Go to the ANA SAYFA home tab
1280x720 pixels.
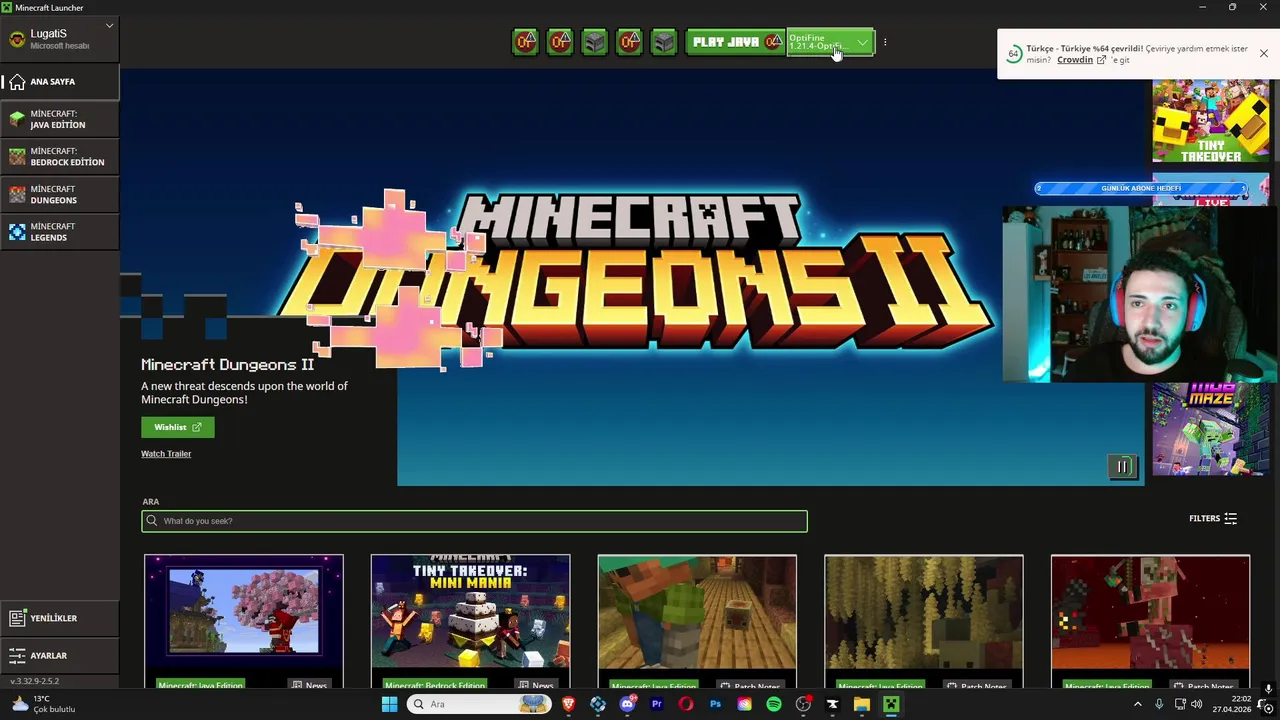click(60, 82)
